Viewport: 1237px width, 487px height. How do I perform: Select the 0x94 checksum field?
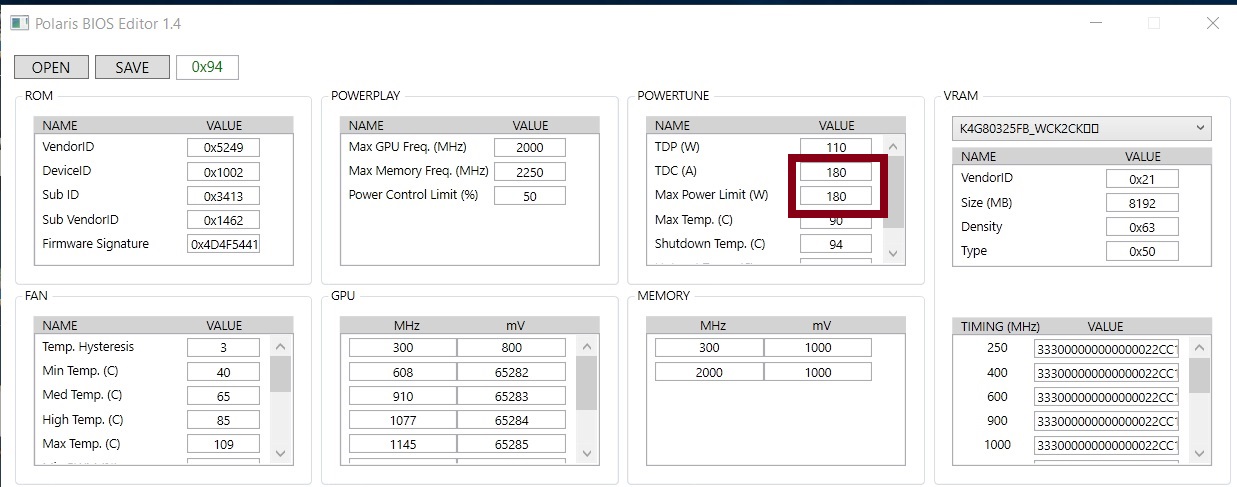tap(207, 67)
